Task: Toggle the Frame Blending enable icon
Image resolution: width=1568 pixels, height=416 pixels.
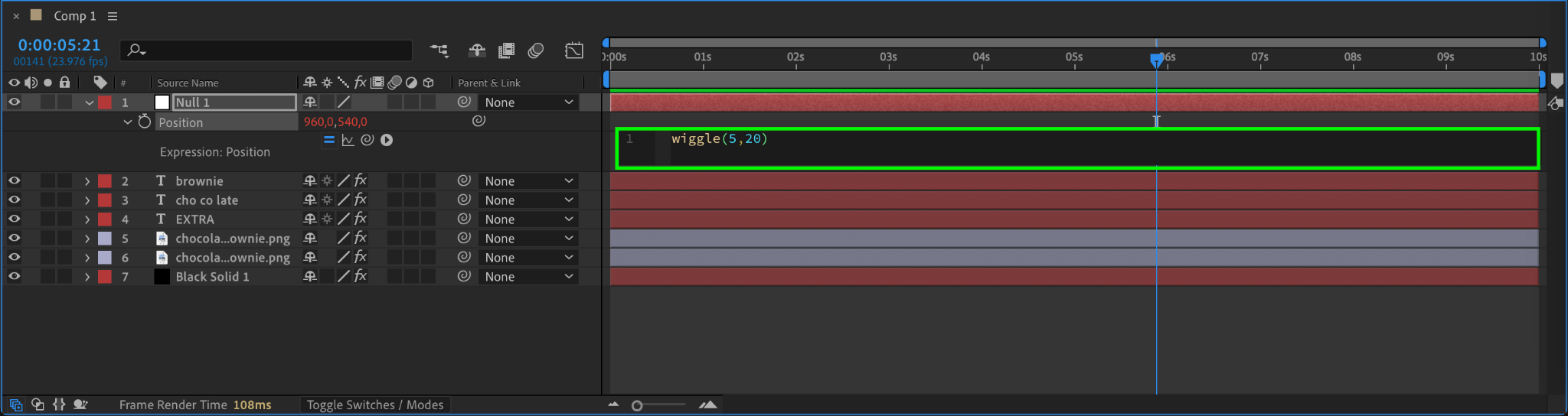Action: tap(506, 51)
